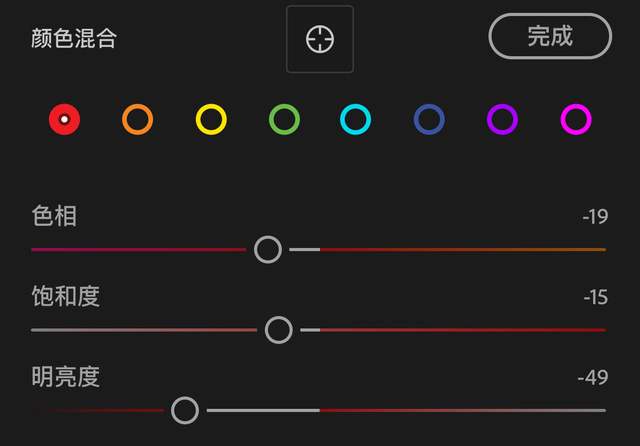Click the hue value -19
Viewport: 640px width, 446px height.
(595, 217)
